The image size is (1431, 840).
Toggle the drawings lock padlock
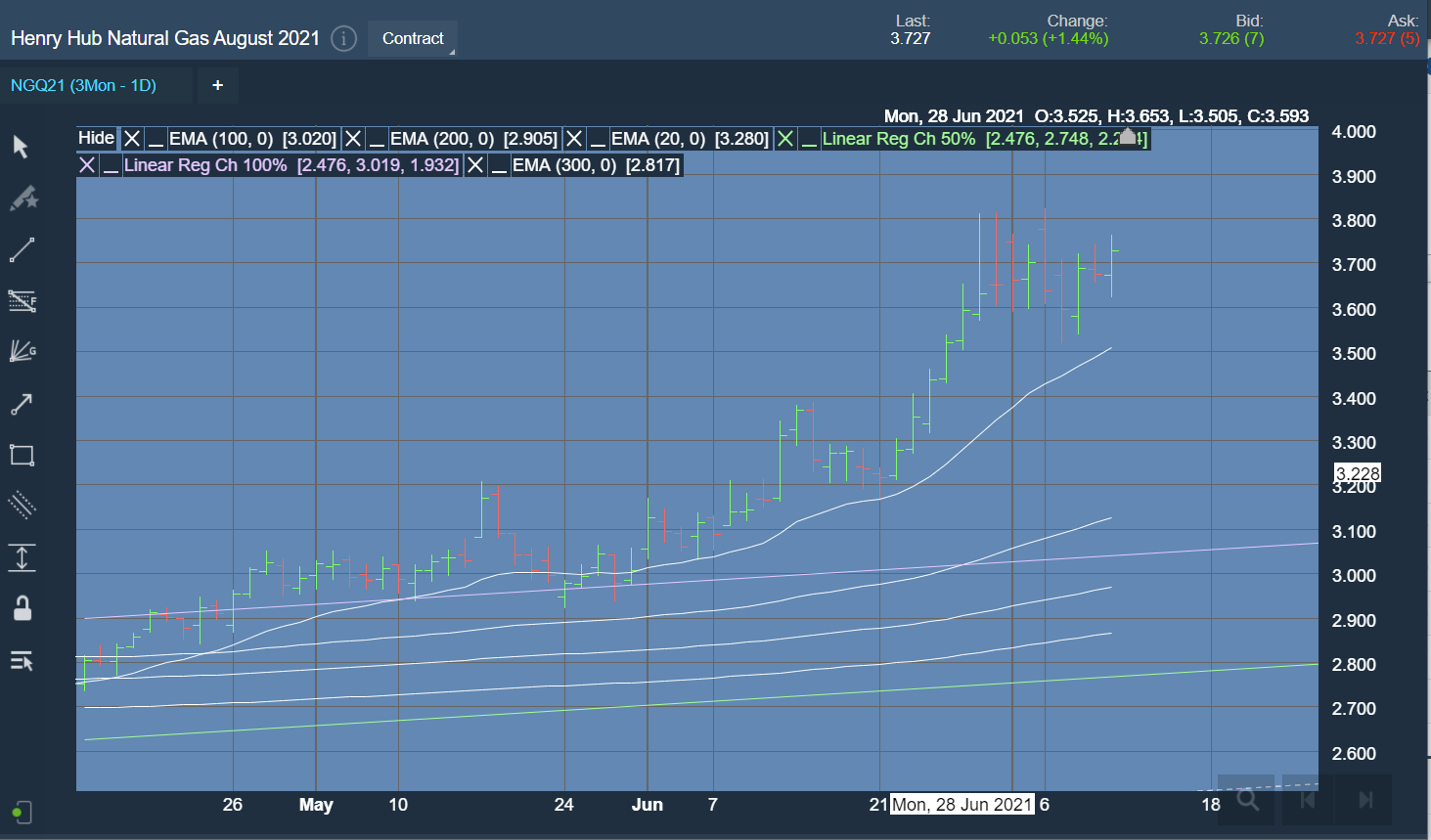coord(22,608)
